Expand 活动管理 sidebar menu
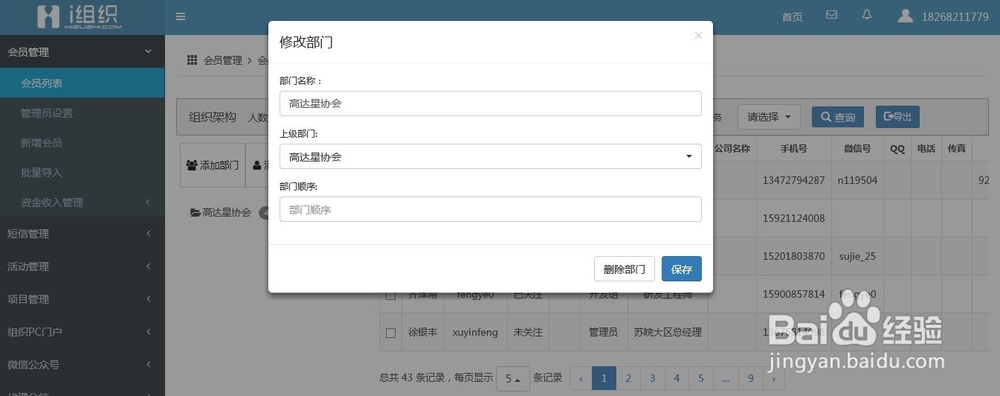The width and height of the screenshot is (1000, 396). tap(82, 267)
